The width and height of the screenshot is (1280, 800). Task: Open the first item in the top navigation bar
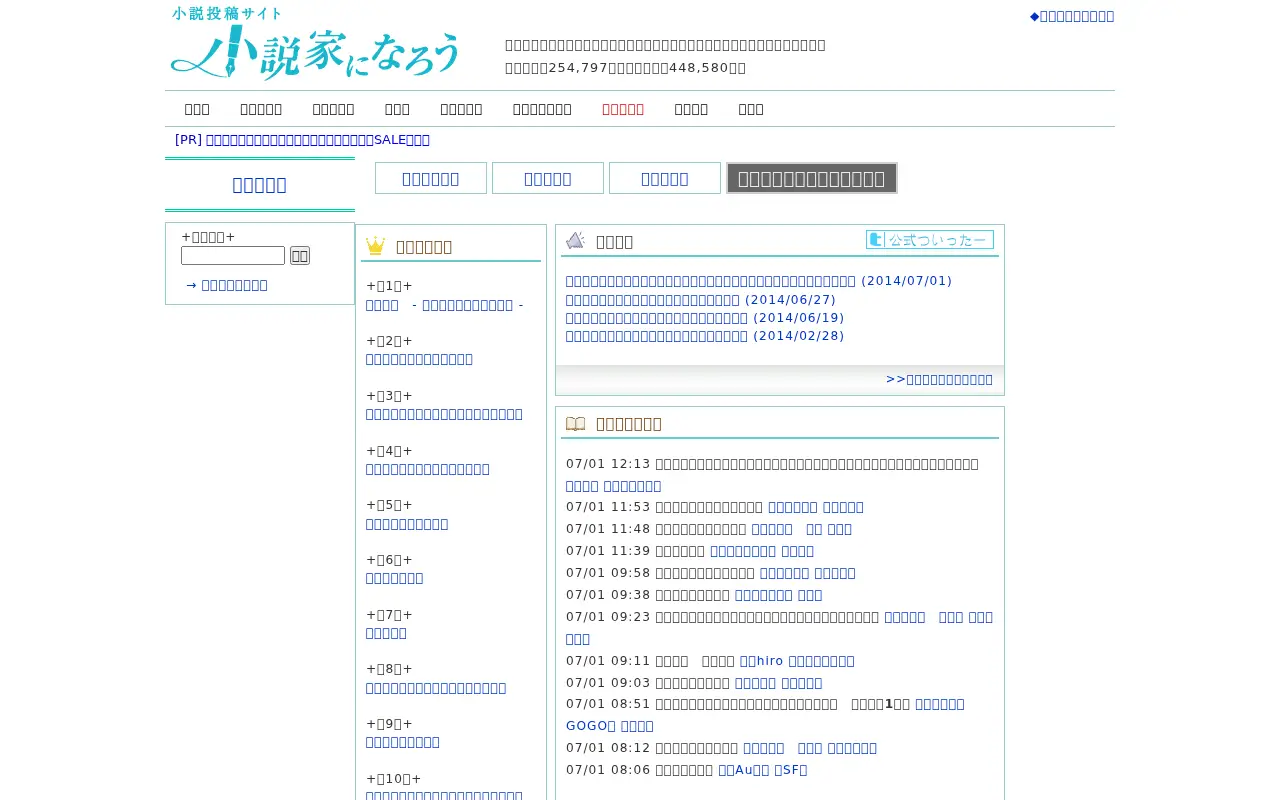point(197,109)
